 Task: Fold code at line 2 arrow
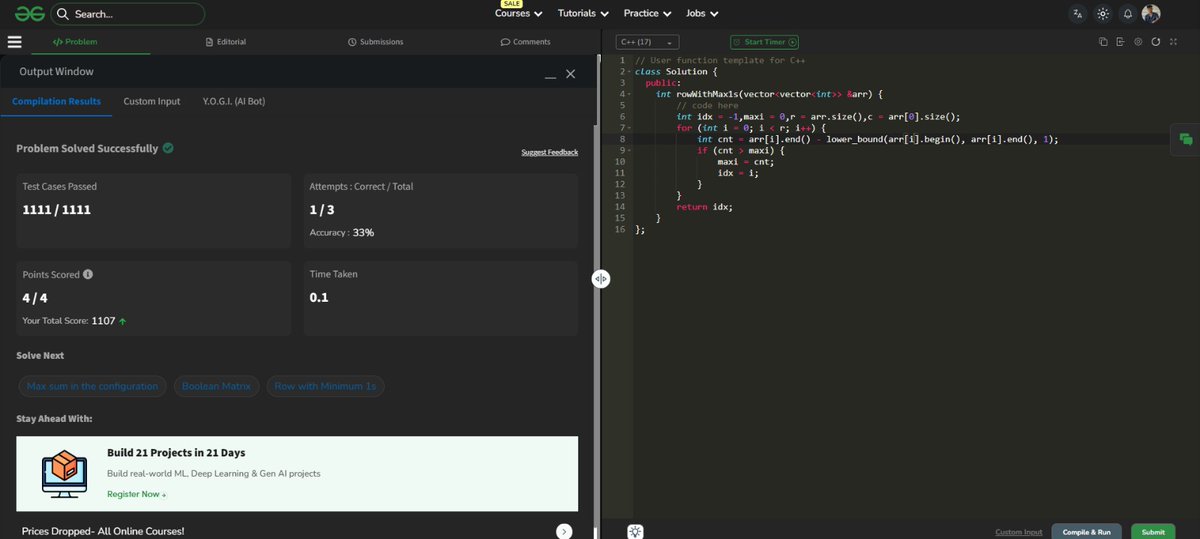coord(630,72)
